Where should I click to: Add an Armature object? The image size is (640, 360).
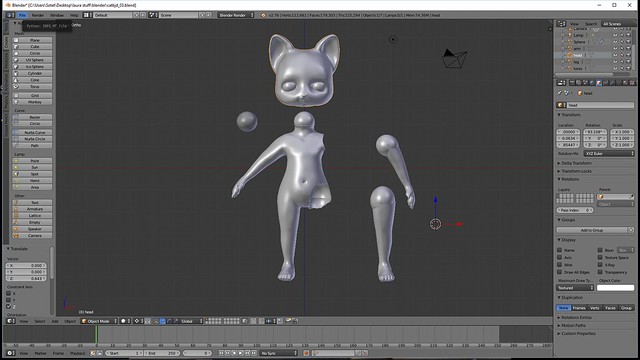tap(32, 209)
